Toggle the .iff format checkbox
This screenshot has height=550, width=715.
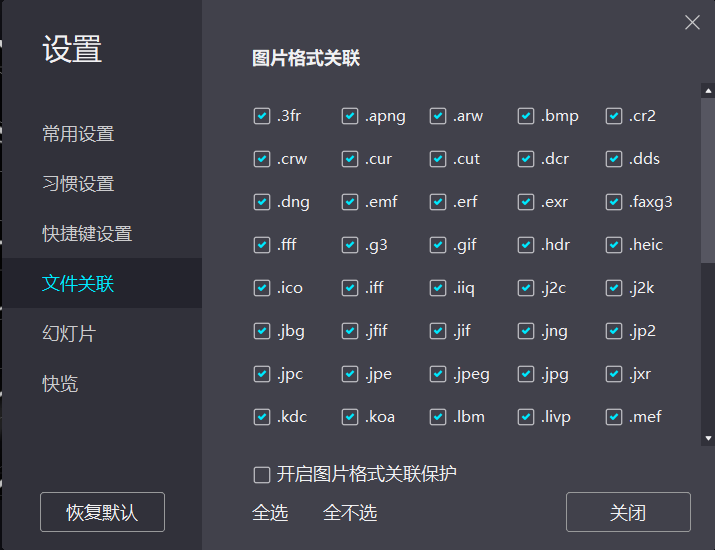point(350,288)
